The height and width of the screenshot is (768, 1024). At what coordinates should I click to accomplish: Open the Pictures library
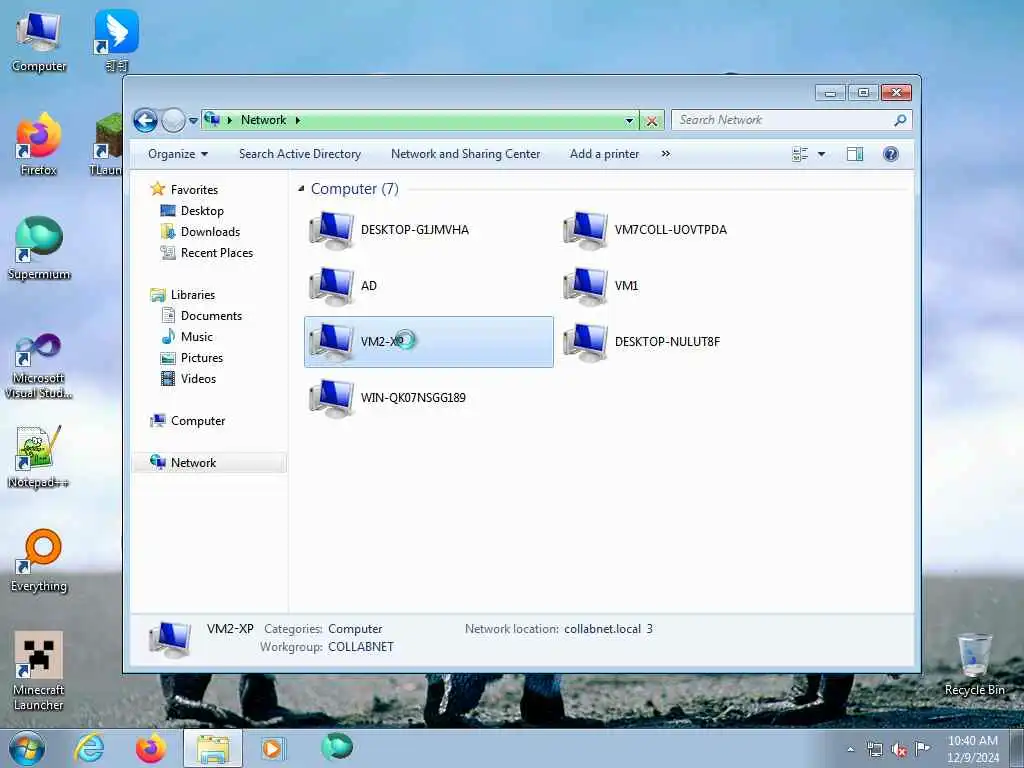[x=202, y=358]
